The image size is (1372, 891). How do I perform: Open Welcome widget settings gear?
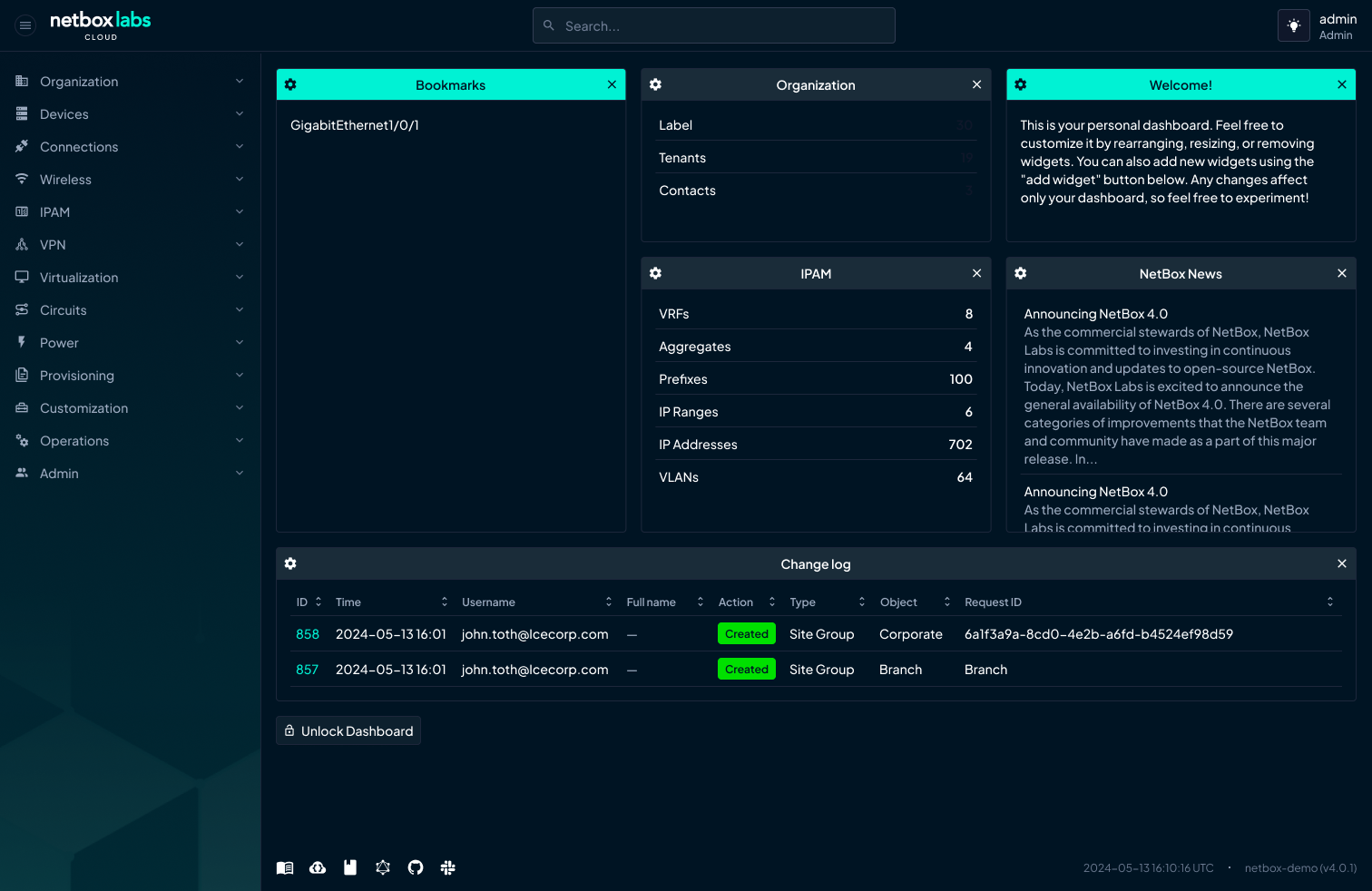[x=1021, y=84]
